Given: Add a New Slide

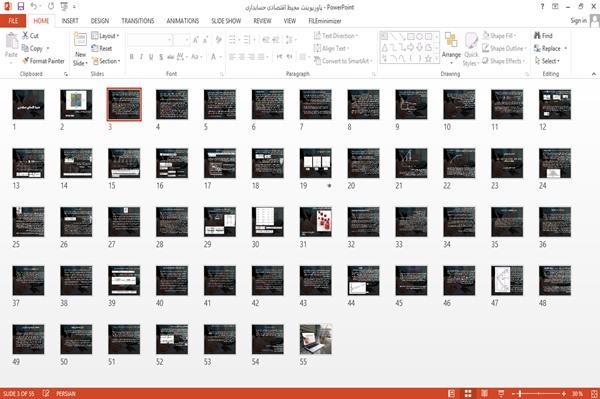Looking at the screenshot, I should 80,49.
